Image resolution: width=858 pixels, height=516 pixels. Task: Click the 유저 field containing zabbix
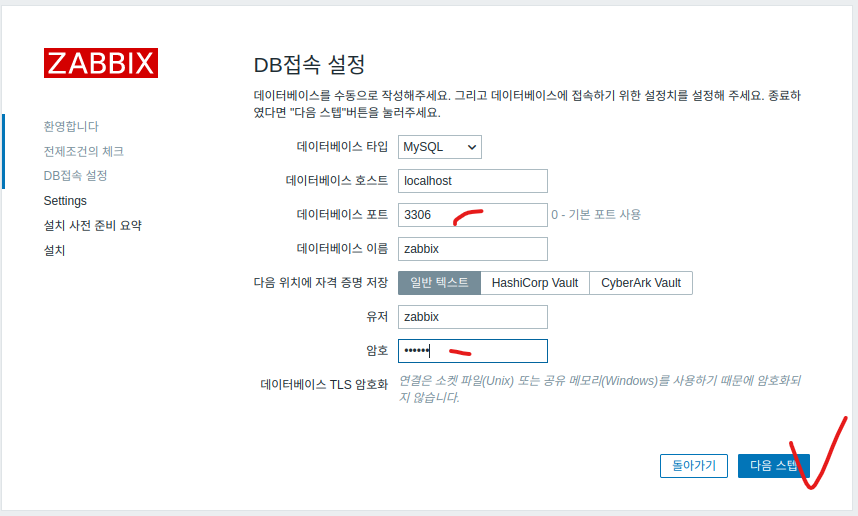tap(472, 317)
